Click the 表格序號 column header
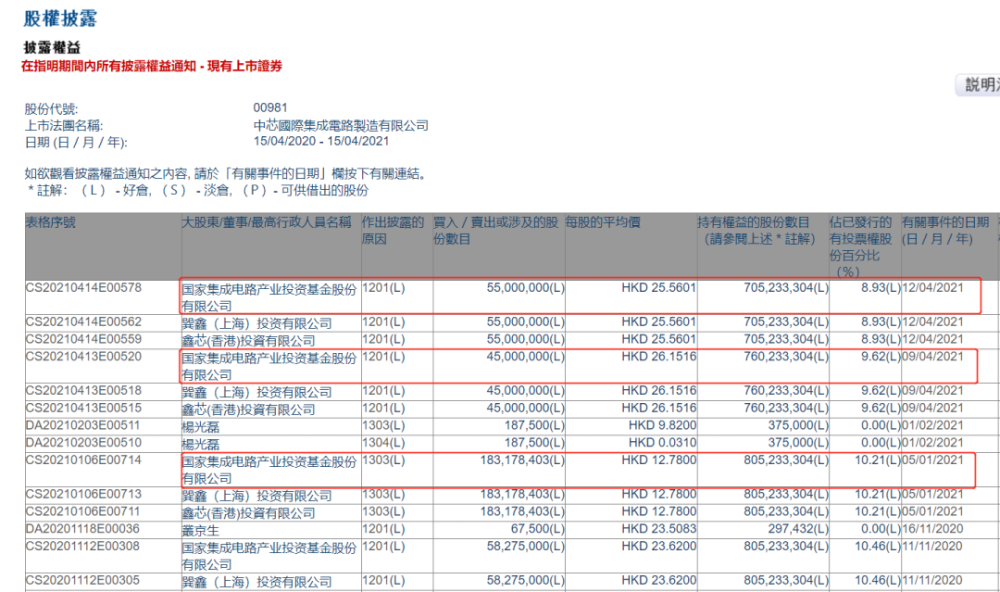 coord(50,222)
